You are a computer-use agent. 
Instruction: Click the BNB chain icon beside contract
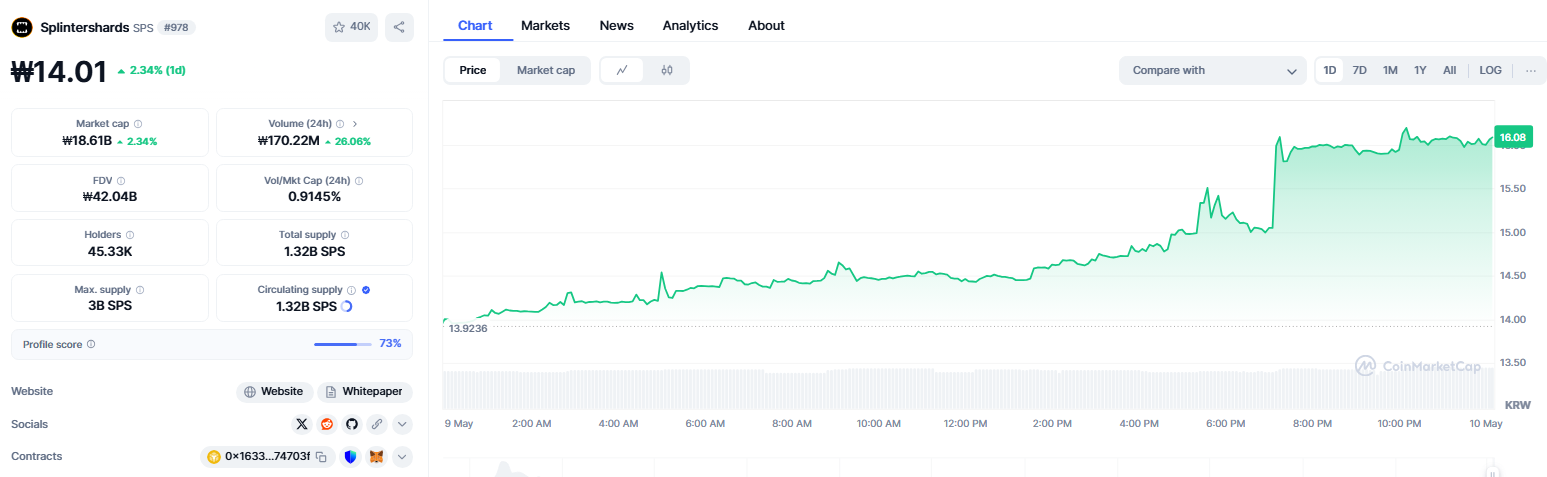(x=213, y=457)
